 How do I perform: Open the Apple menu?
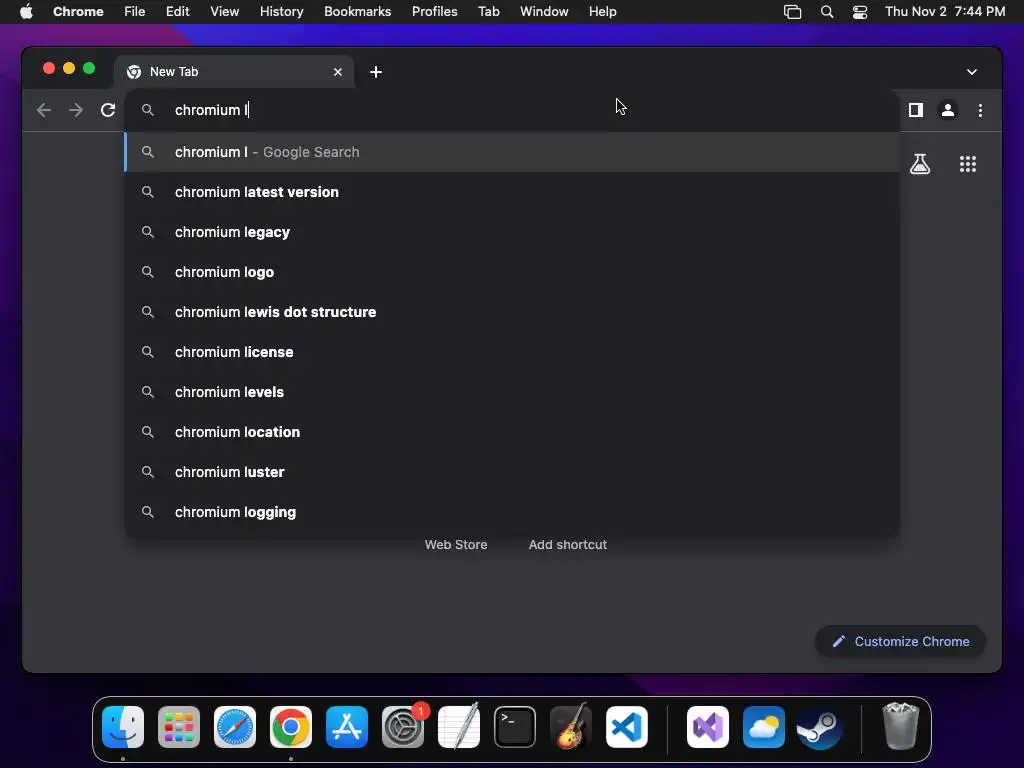[x=26, y=12]
